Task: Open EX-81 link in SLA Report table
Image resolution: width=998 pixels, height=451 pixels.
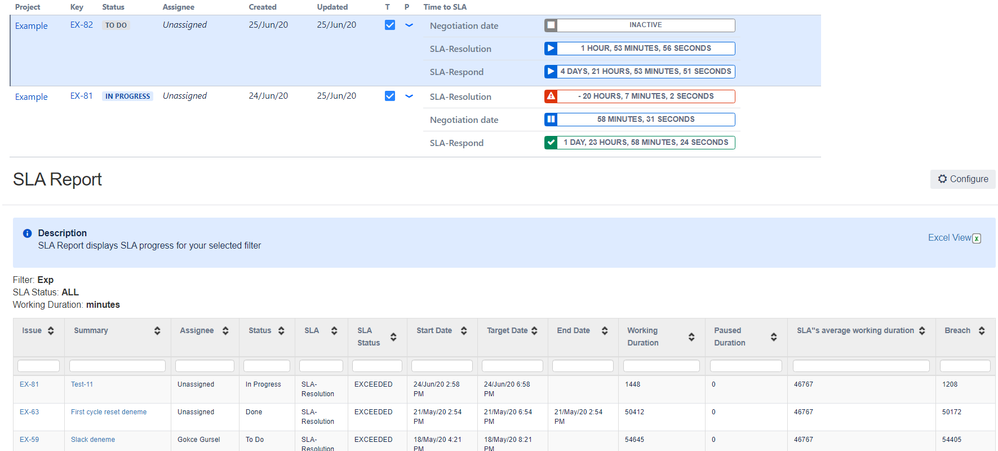Action: coord(29,384)
